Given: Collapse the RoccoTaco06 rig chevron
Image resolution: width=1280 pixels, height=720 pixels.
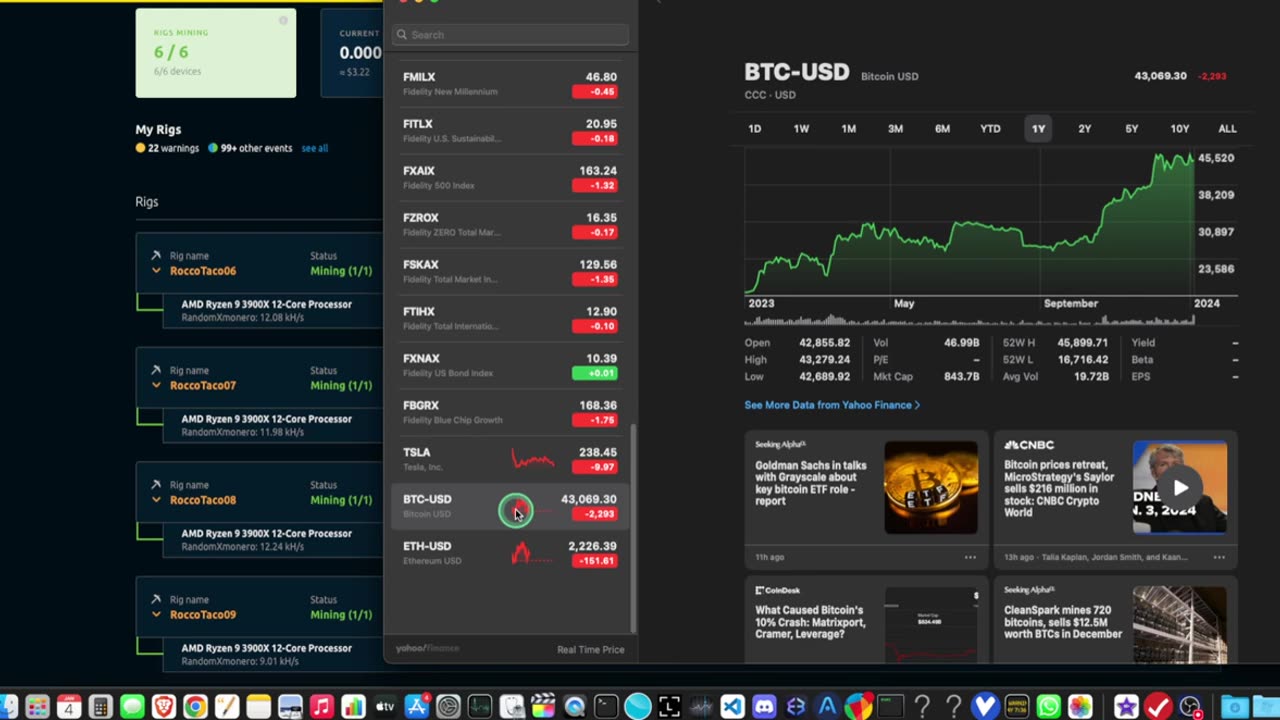Looking at the screenshot, I should pyautogui.click(x=156, y=271).
